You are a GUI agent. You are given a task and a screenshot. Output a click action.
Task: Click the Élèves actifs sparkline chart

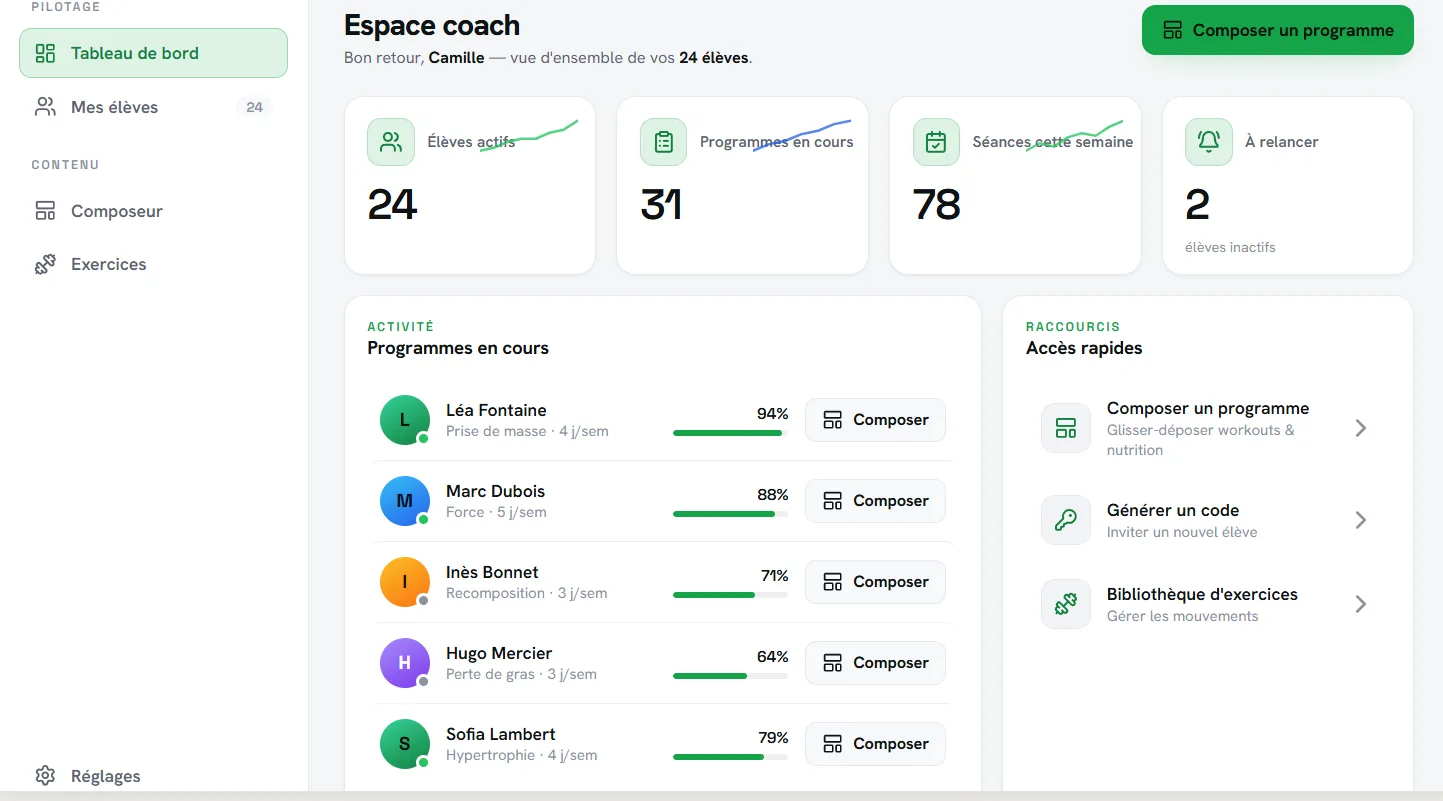(x=529, y=136)
